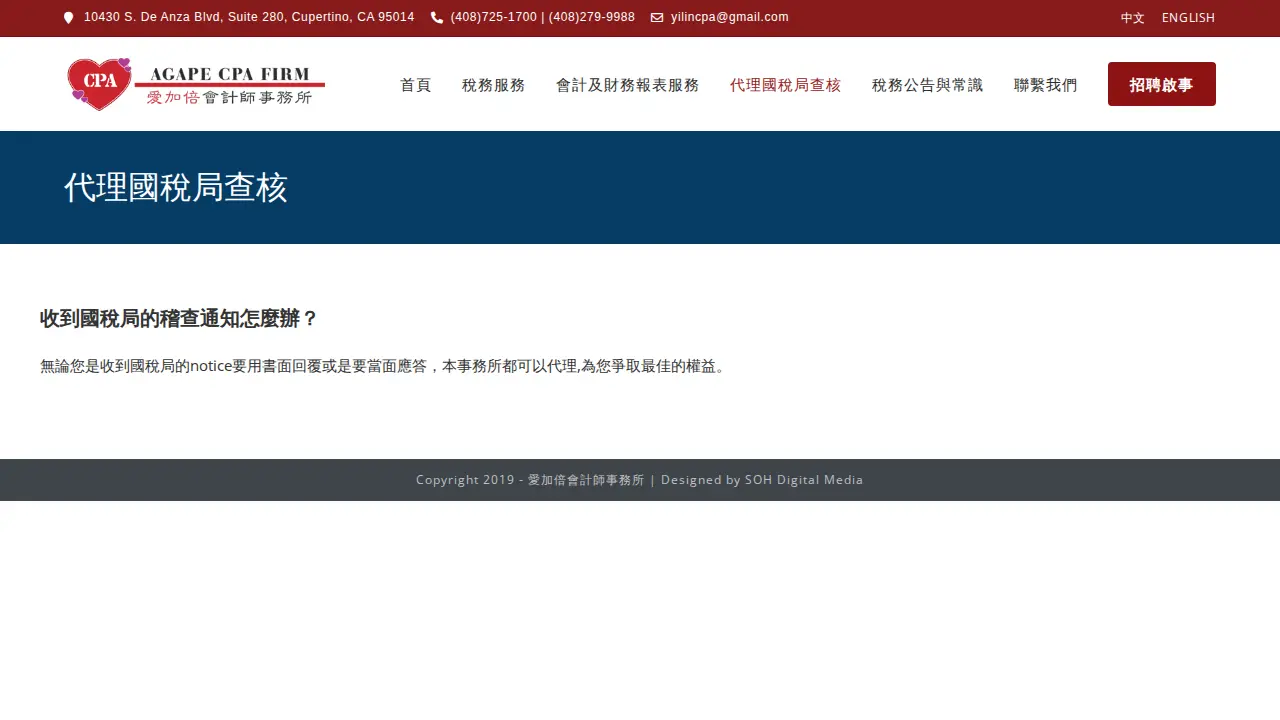Open the 首頁 menu item
The image size is (1280, 720).
(416, 85)
